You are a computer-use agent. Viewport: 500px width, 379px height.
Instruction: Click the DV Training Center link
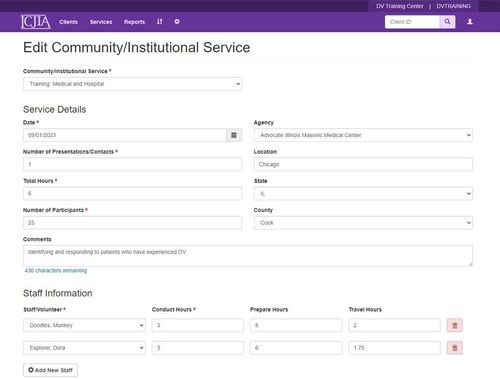pyautogui.click(x=400, y=6)
